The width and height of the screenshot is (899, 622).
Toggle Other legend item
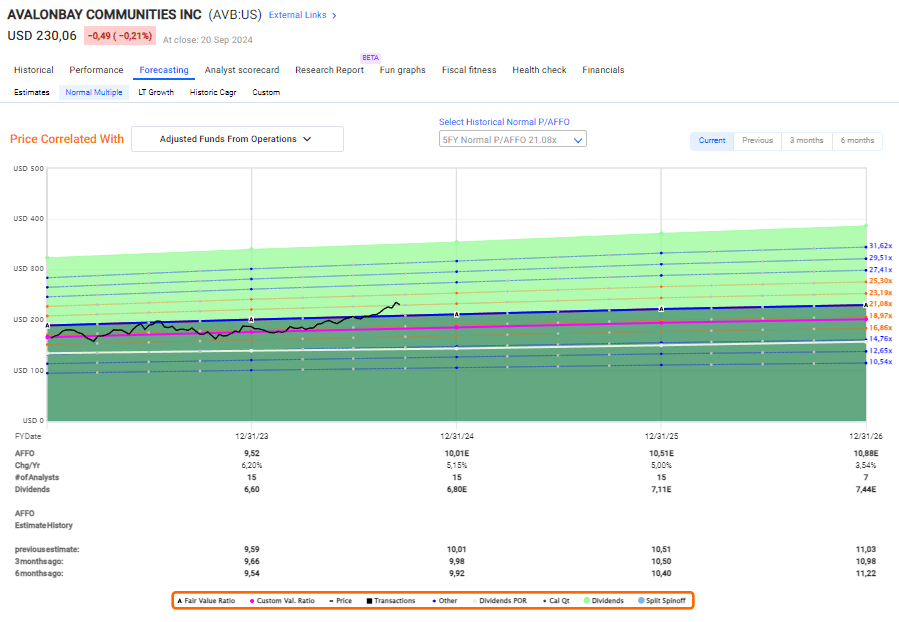click(x=445, y=601)
